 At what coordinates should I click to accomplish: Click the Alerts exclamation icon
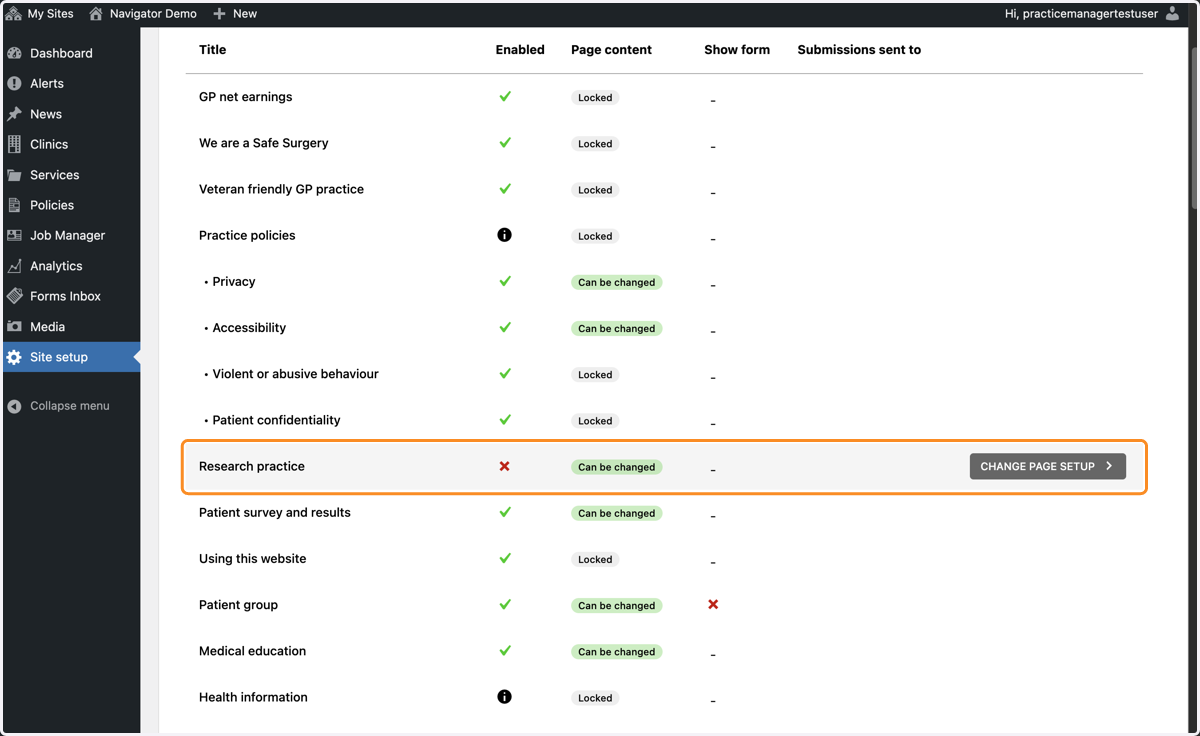(x=14, y=83)
